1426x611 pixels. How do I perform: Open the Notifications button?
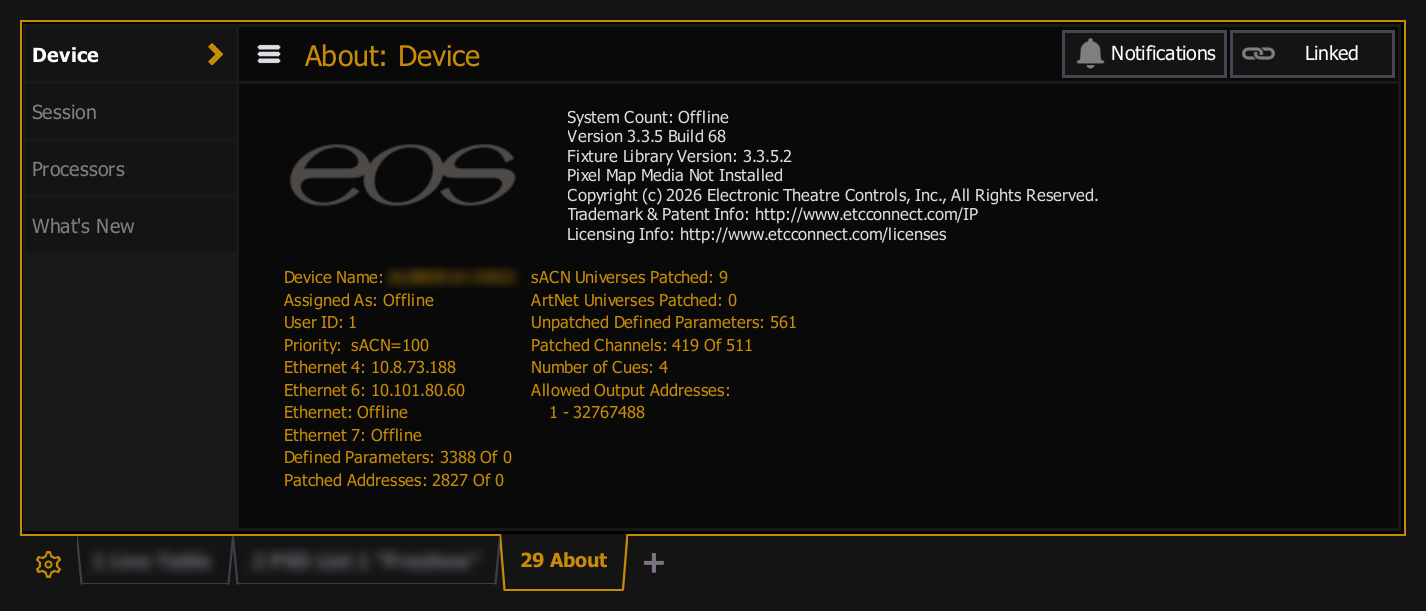click(1144, 54)
